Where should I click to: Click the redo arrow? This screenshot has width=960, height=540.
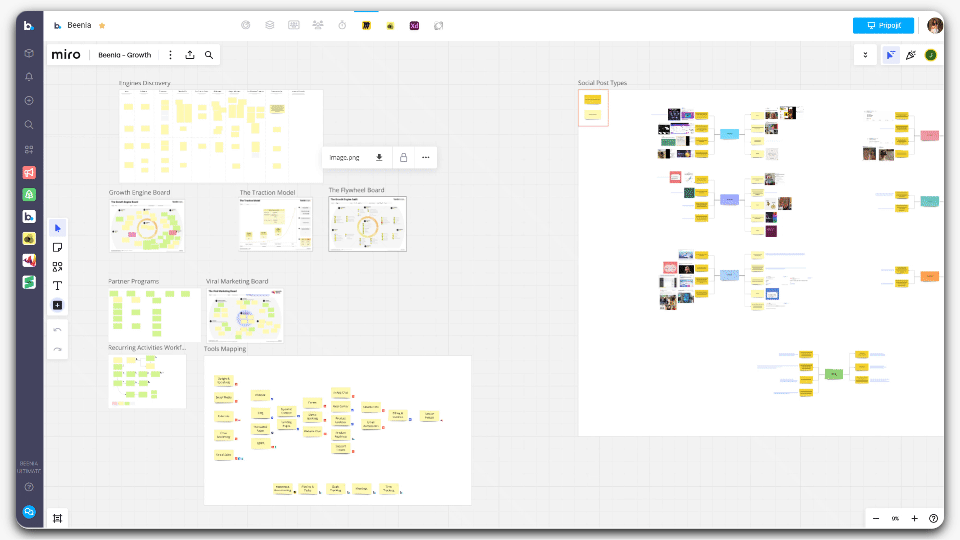(x=57, y=348)
